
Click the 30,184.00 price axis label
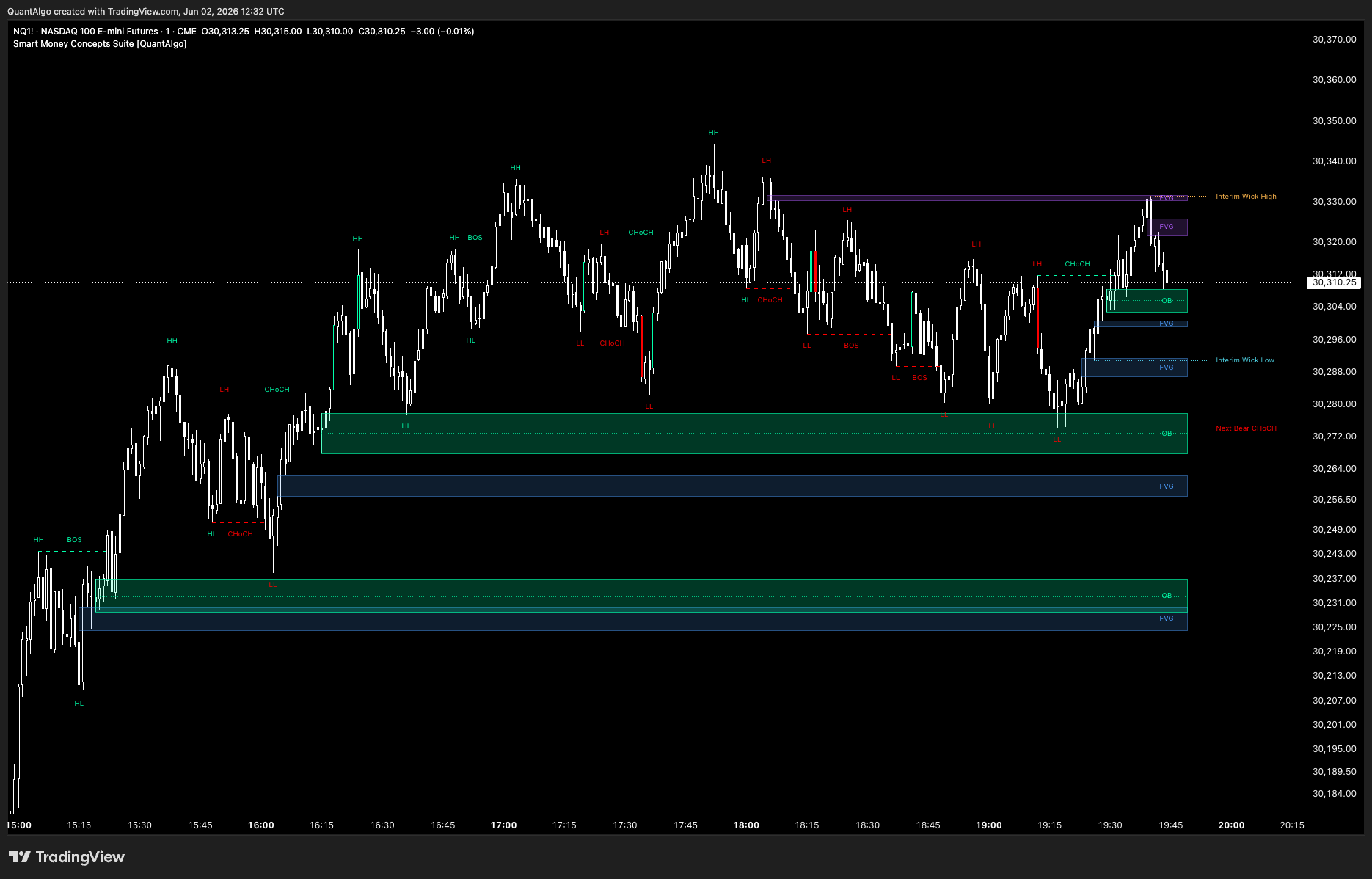(x=1334, y=794)
